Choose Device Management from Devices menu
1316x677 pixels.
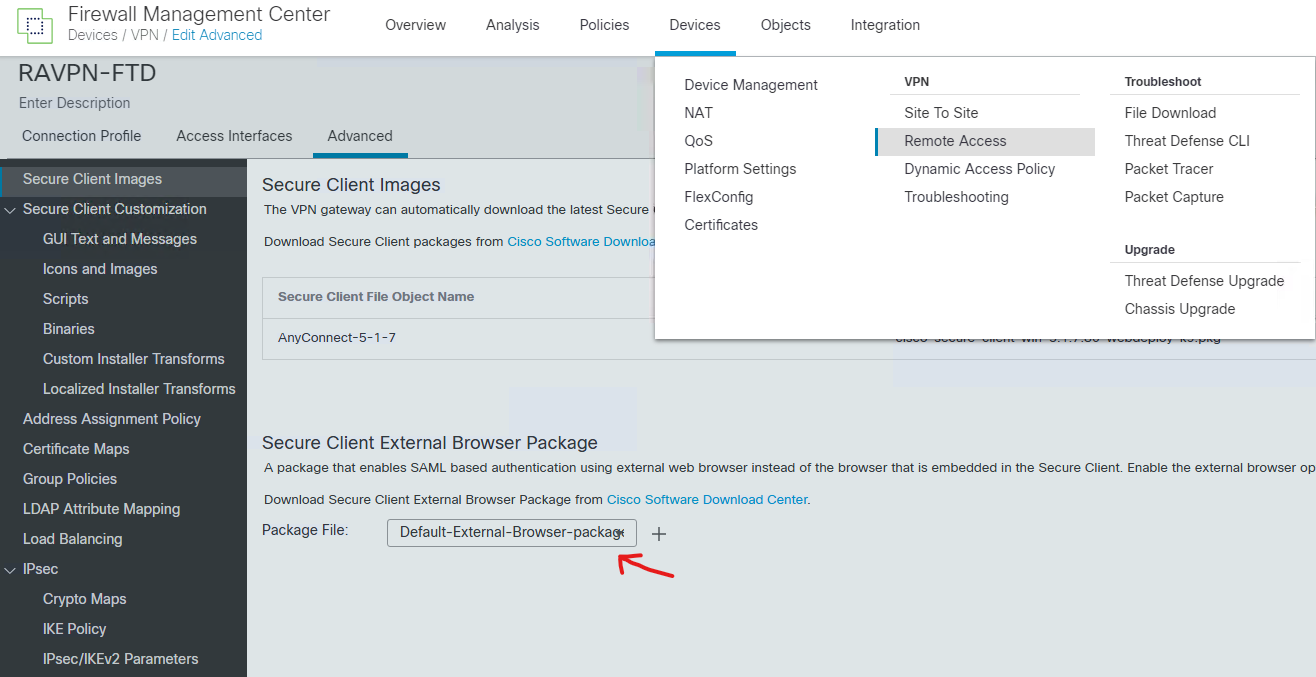coord(751,85)
